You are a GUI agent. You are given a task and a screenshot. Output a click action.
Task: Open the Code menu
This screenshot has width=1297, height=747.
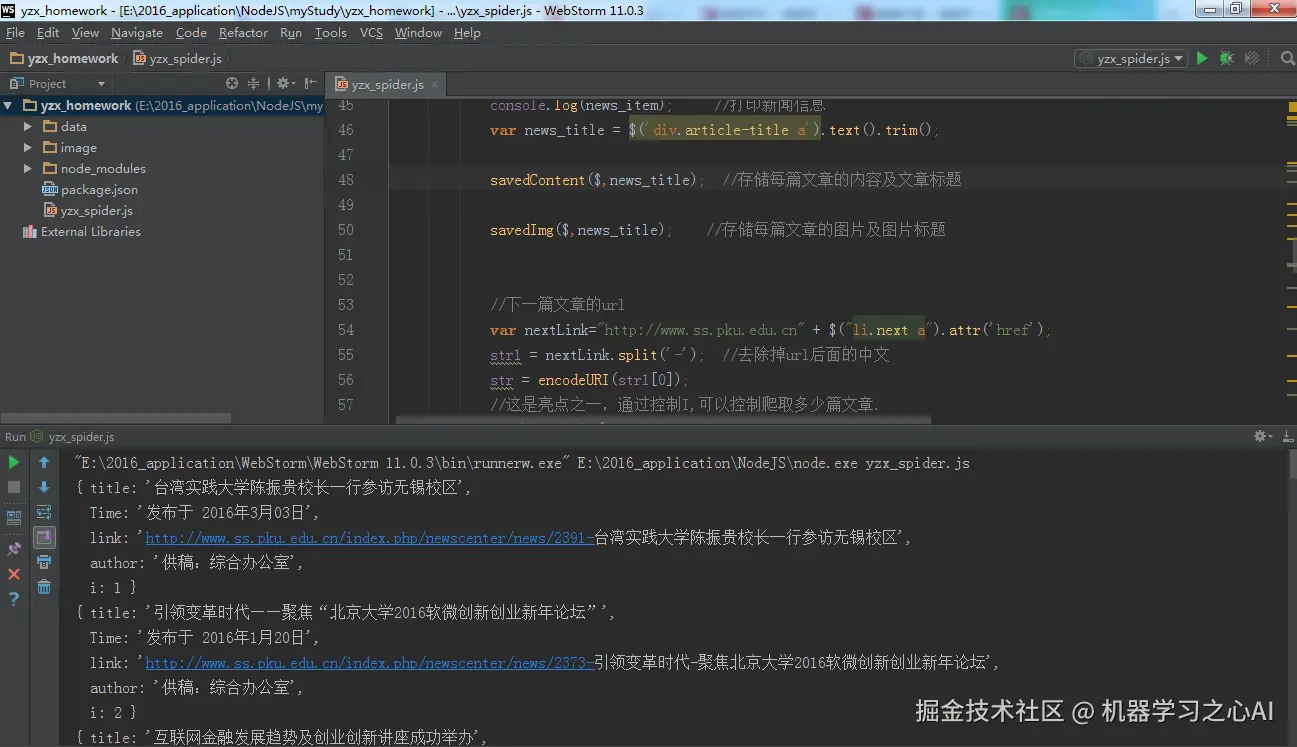click(191, 33)
